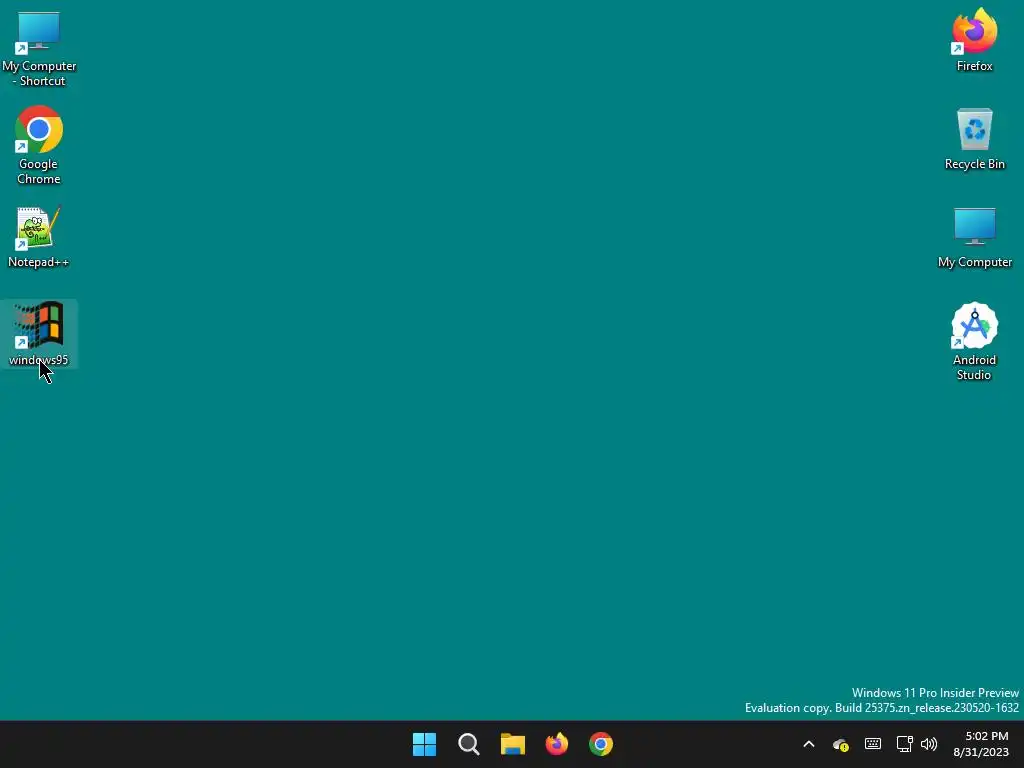The height and width of the screenshot is (768, 1024).
Task: Open taskbar Search
Action: (469, 744)
